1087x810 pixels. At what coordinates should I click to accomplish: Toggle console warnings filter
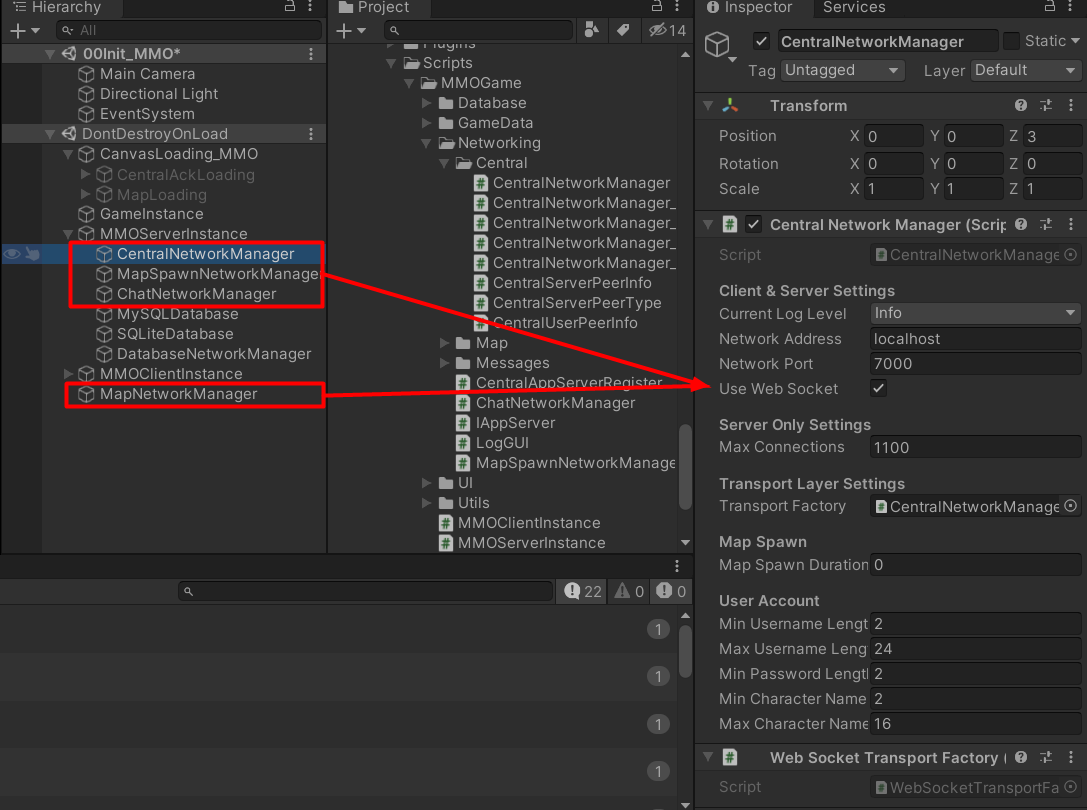click(x=629, y=591)
